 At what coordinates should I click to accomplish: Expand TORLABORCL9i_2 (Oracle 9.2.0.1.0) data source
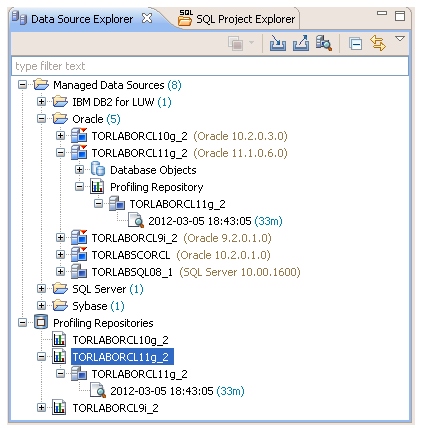pyautogui.click(x=60, y=238)
